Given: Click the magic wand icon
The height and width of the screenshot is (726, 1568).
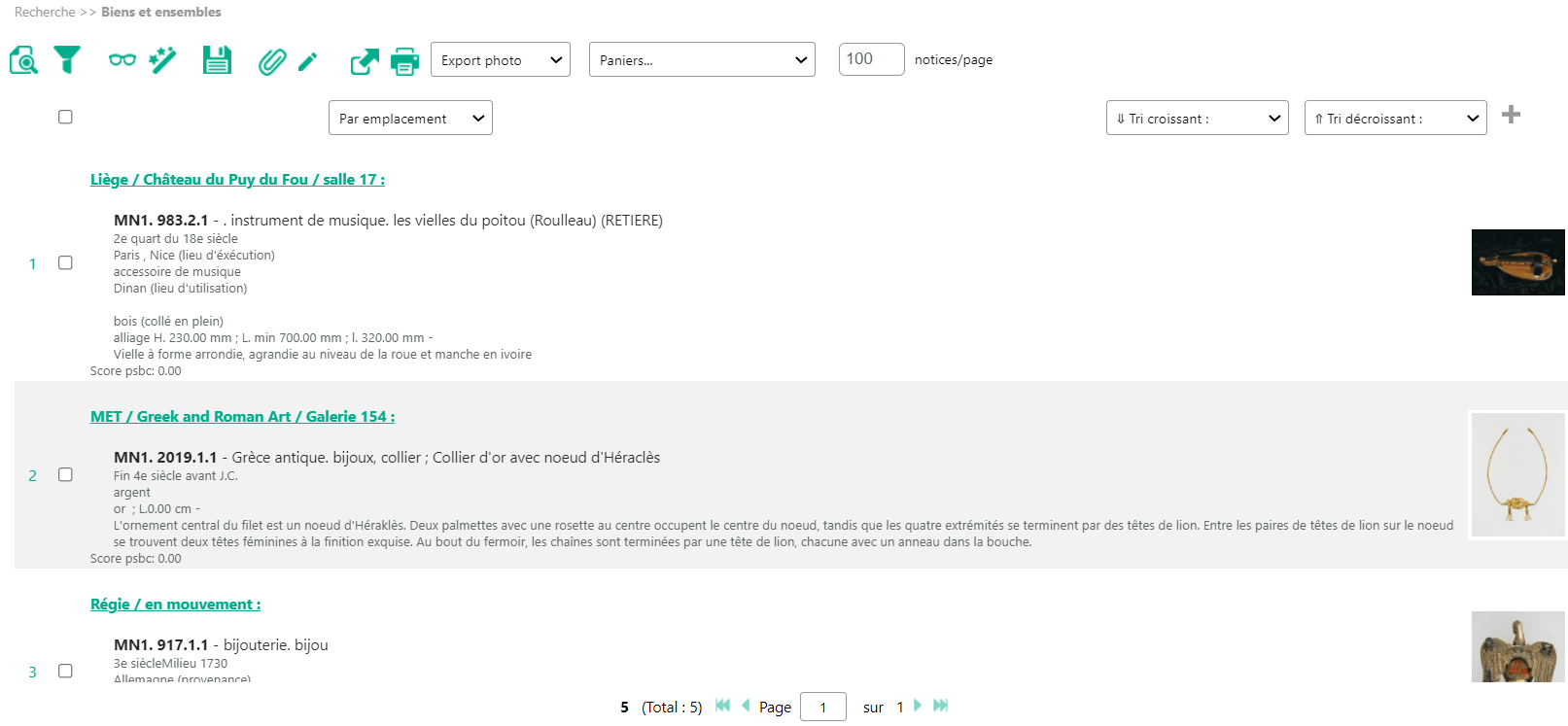Looking at the screenshot, I should click(x=162, y=60).
